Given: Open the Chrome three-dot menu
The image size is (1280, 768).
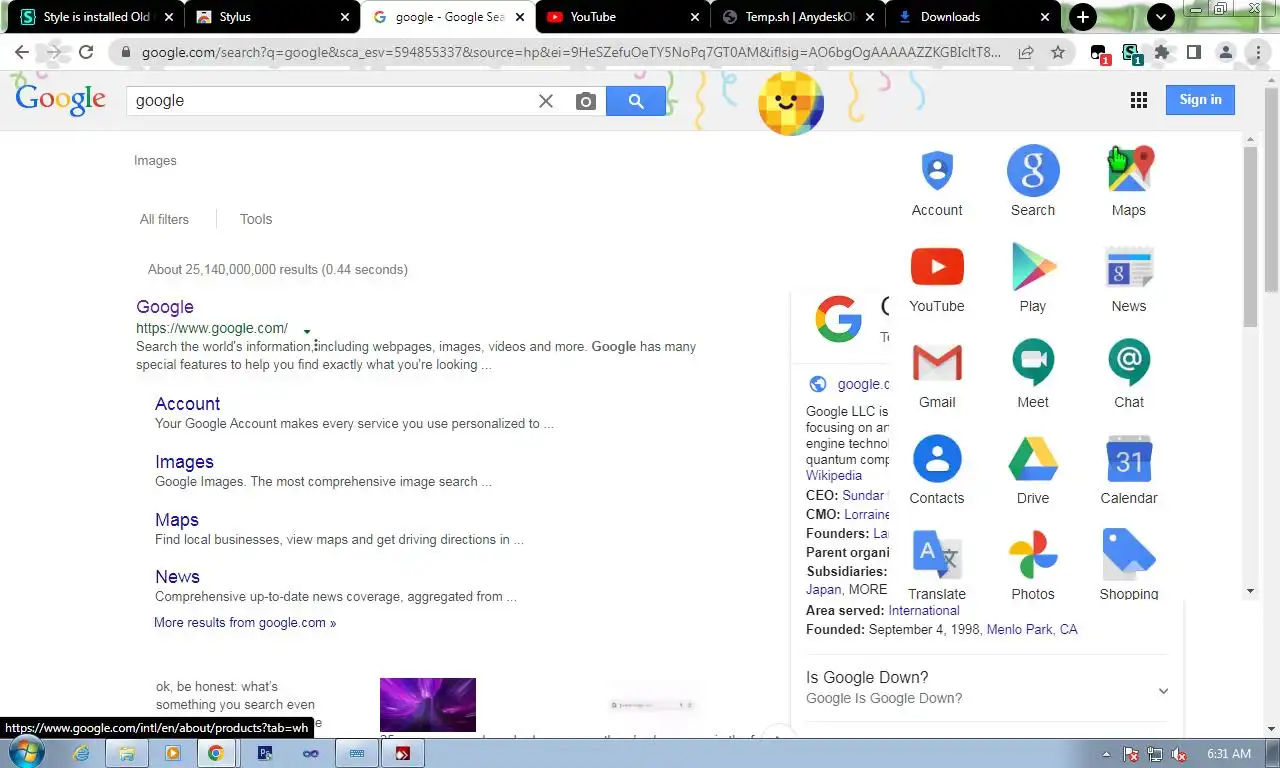Looking at the screenshot, I should click(1258, 52).
